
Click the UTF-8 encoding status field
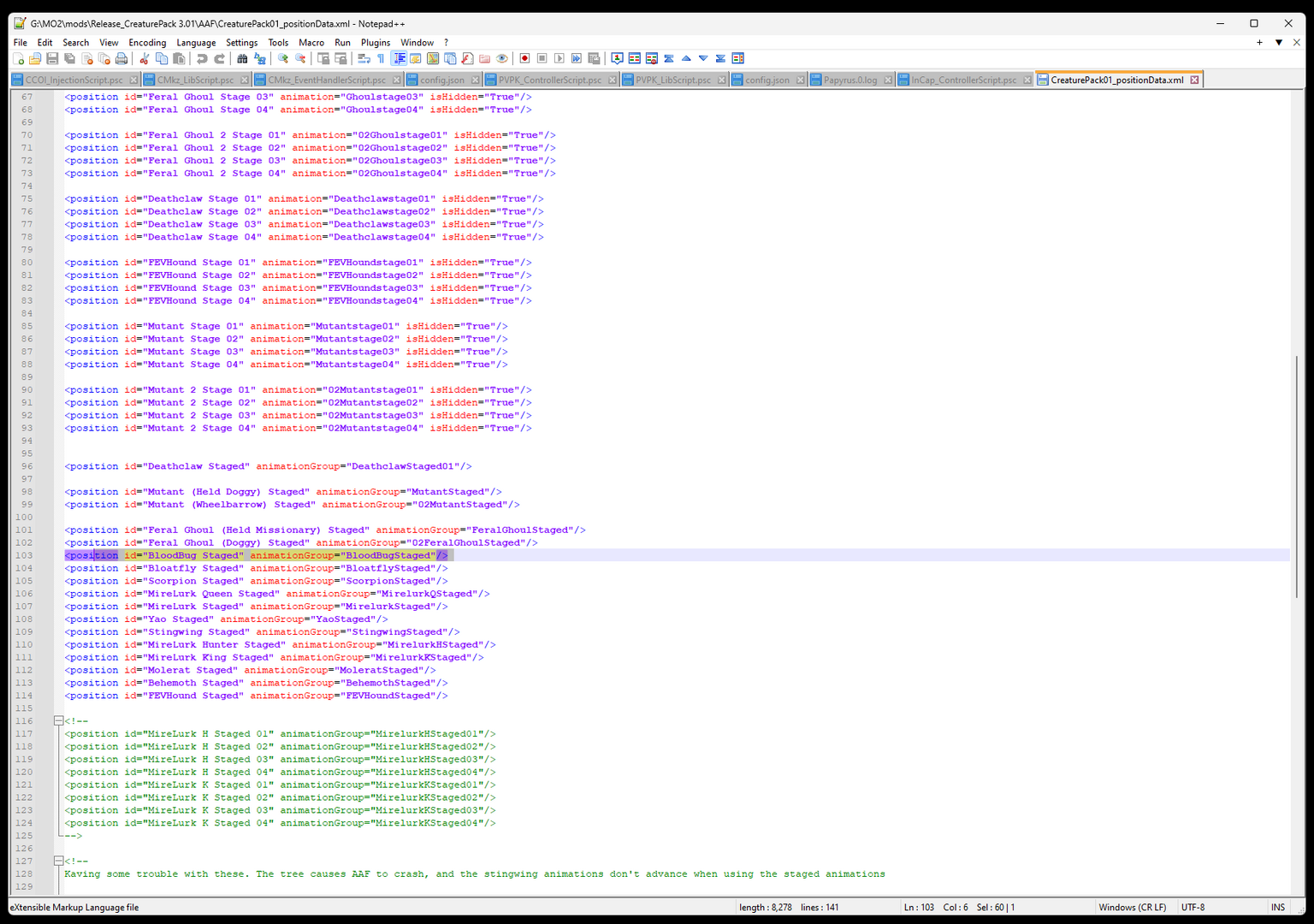click(x=1193, y=908)
